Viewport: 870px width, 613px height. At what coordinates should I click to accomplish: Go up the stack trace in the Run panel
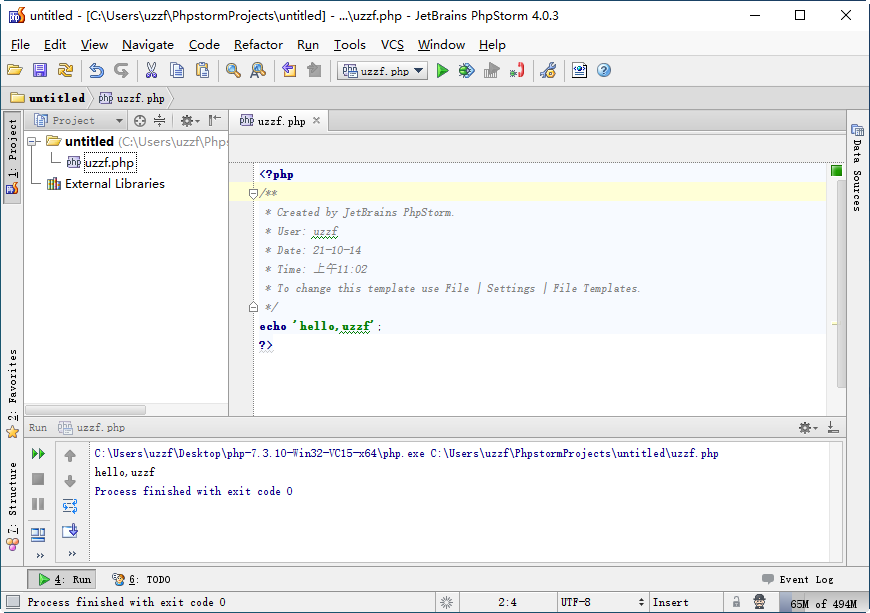pos(70,456)
